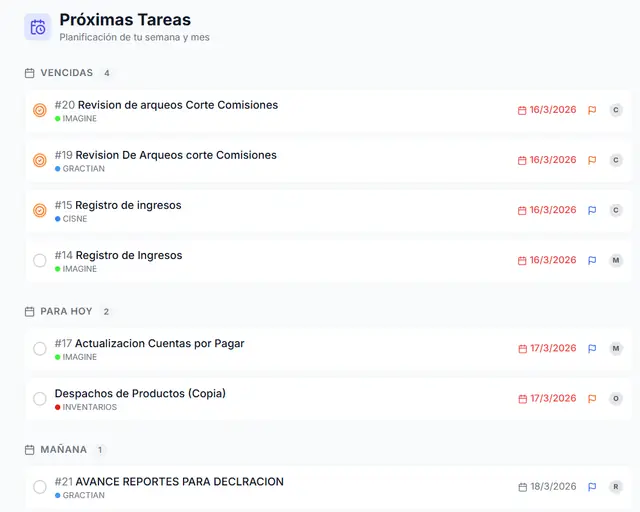Click calendar icon next to MAÑANA header

pos(29,450)
